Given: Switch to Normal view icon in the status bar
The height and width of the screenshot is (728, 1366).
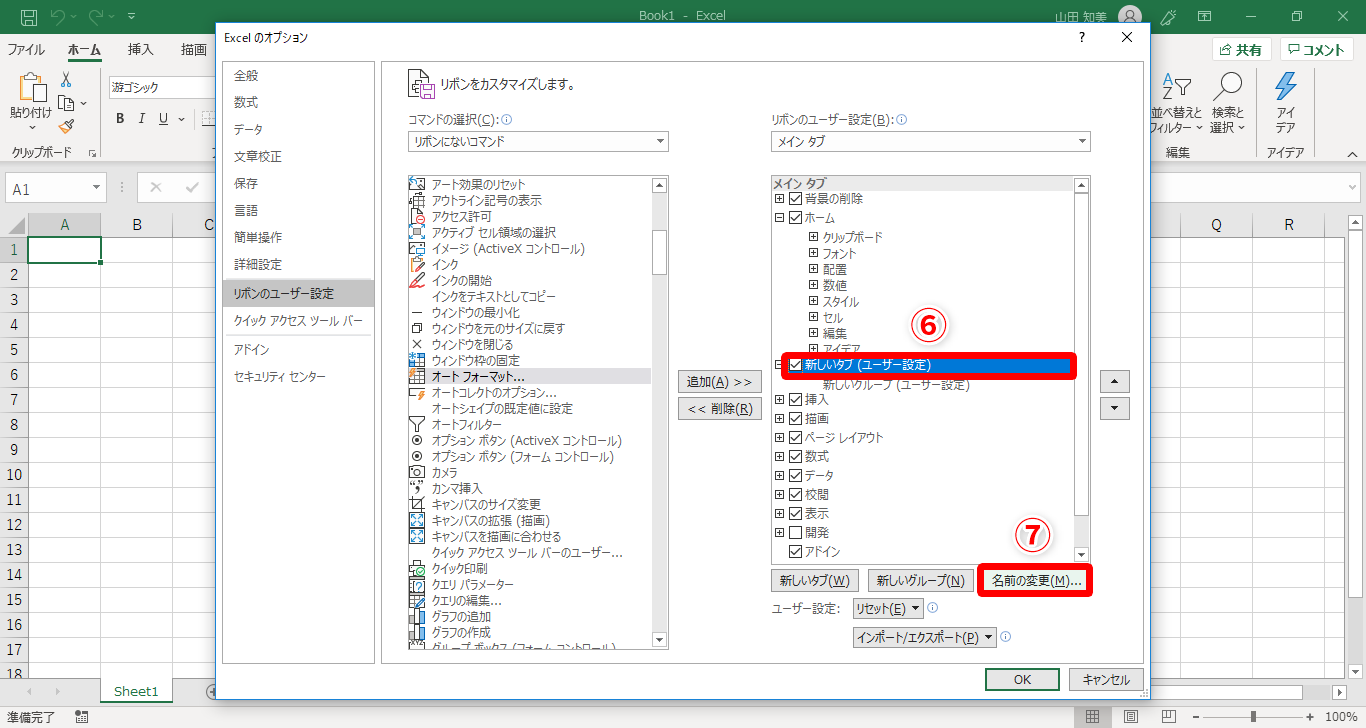Looking at the screenshot, I should (x=1092, y=717).
